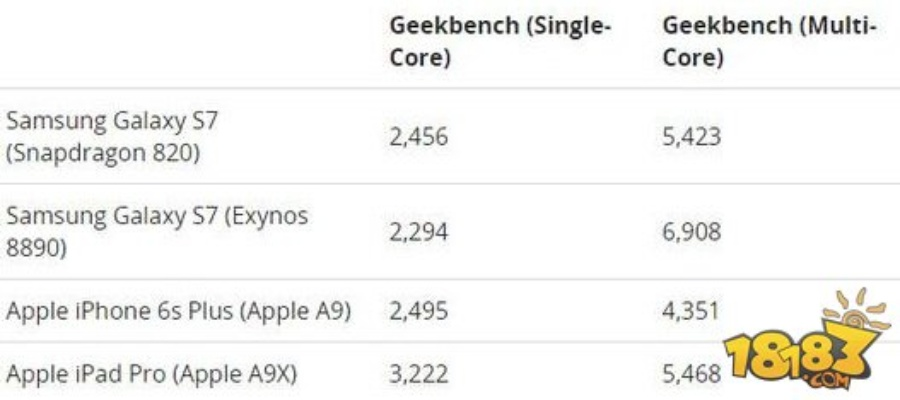Select the single-core score 2,456
900x400 pixels.
pyautogui.click(x=419, y=136)
